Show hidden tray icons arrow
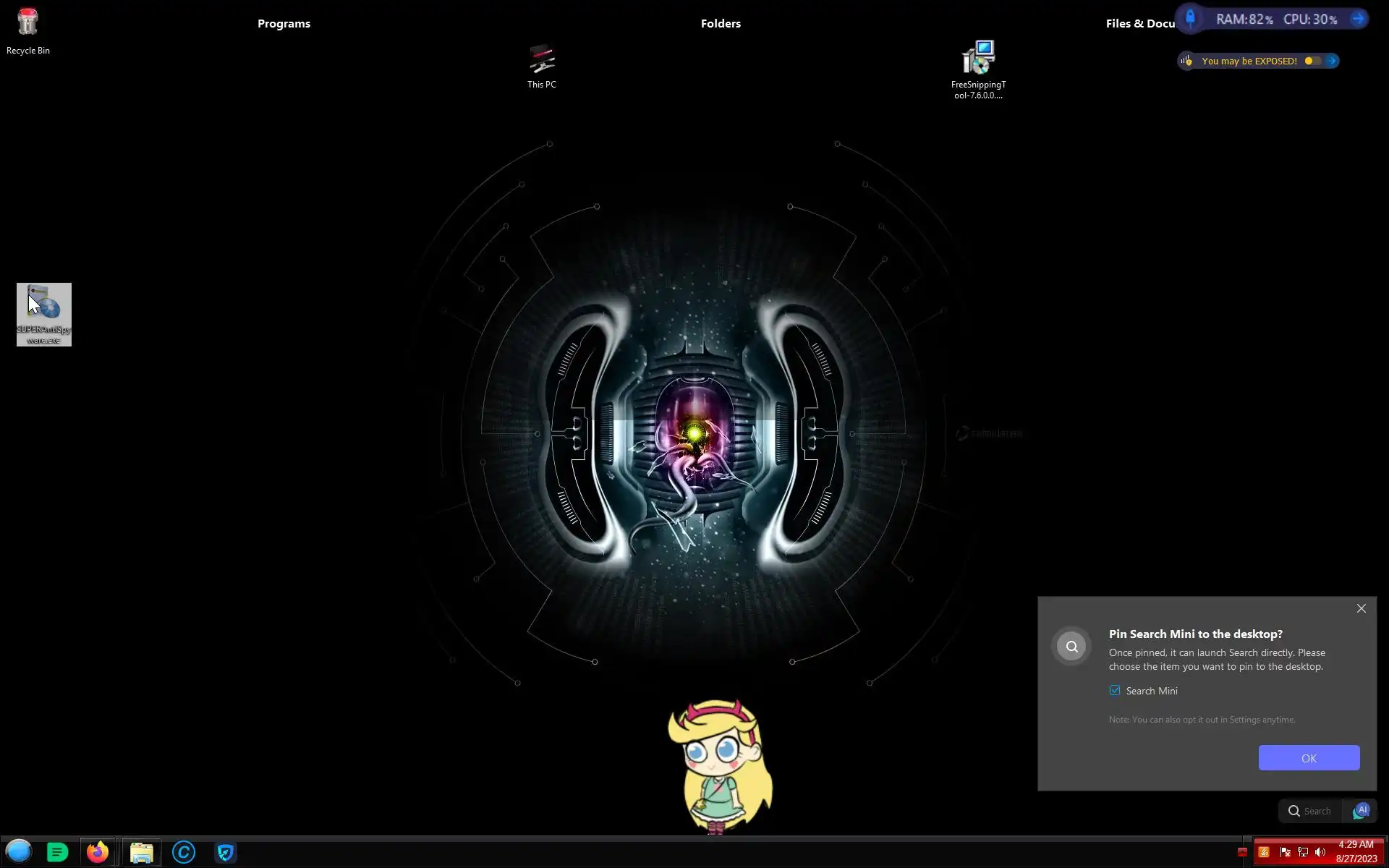 click(x=1242, y=852)
